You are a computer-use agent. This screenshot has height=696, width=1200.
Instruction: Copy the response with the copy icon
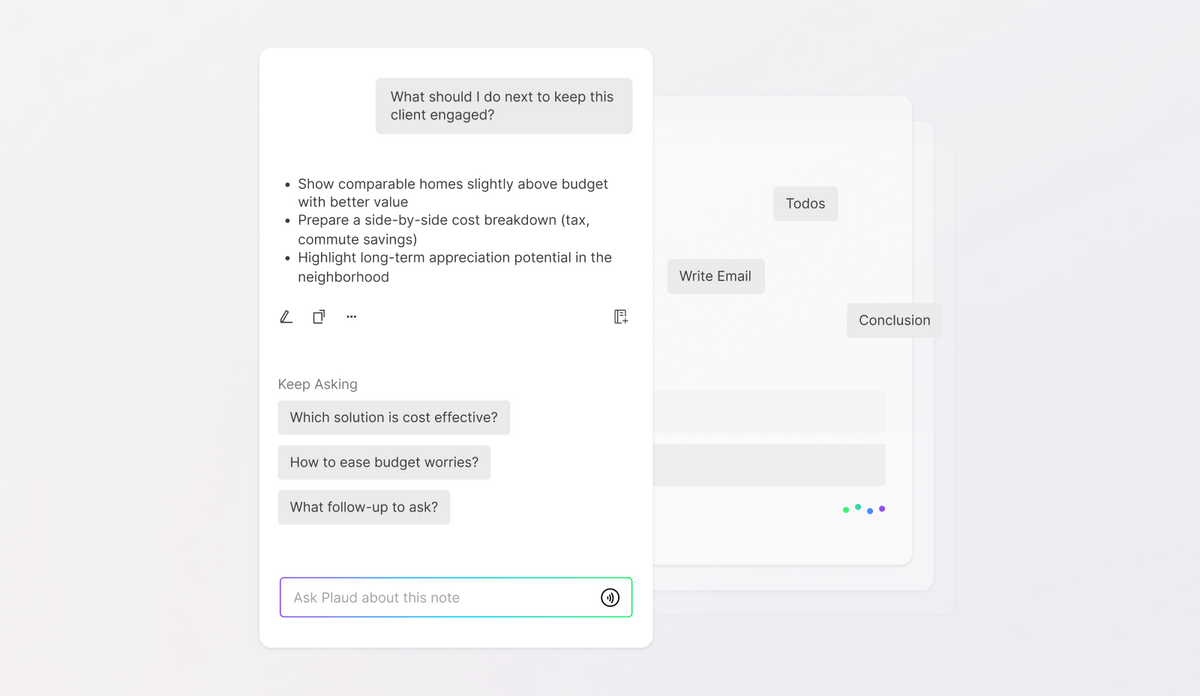click(319, 317)
